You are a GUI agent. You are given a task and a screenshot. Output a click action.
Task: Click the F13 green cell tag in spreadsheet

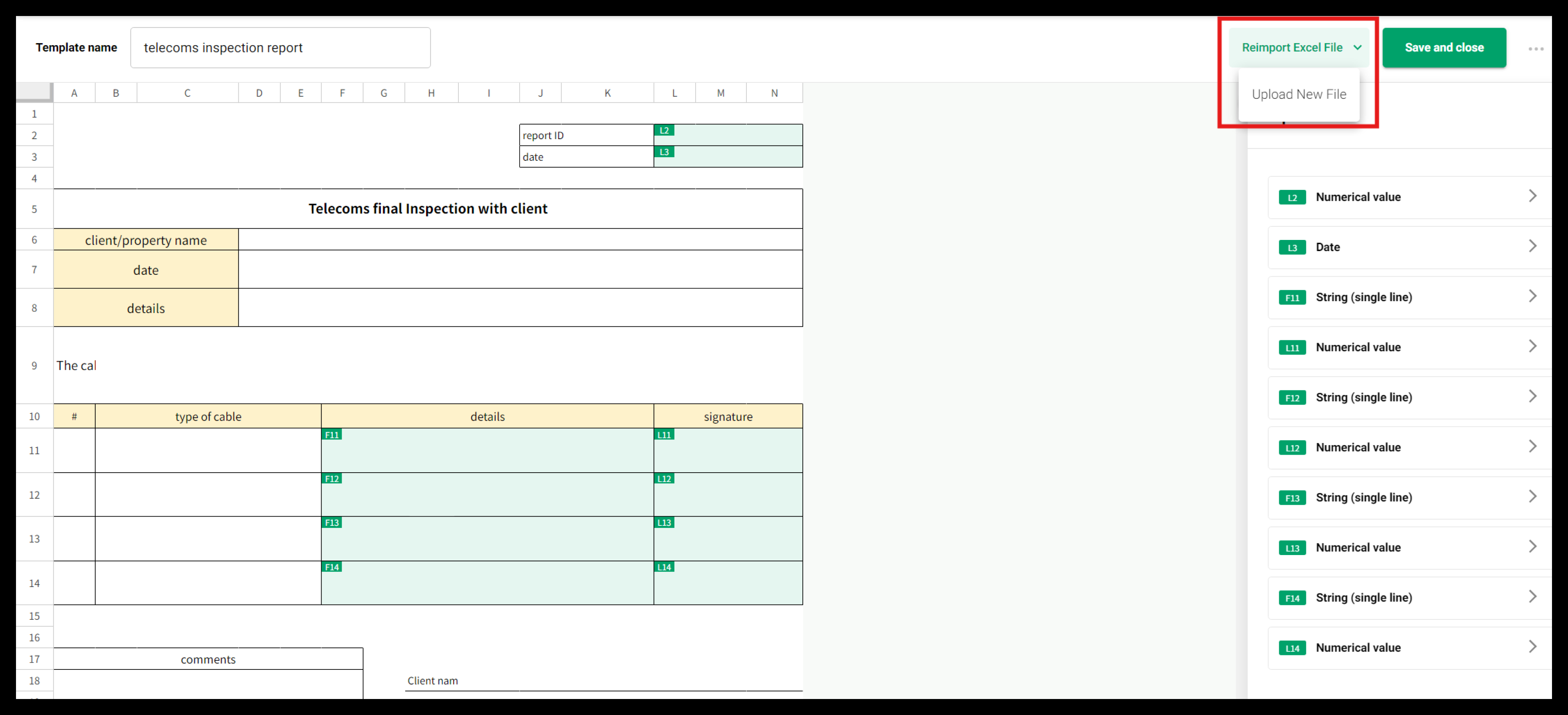pos(331,523)
